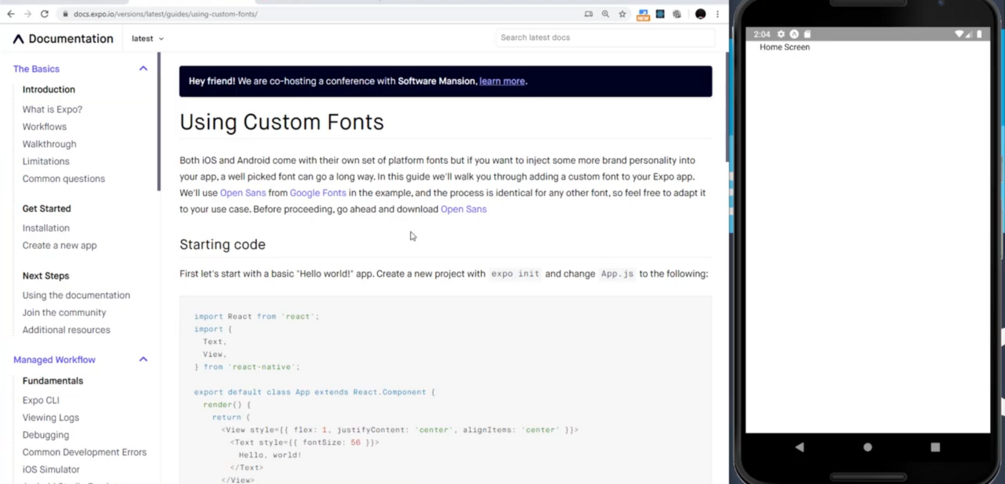
Task: Click the Documentation title in the header
Action: [71, 39]
